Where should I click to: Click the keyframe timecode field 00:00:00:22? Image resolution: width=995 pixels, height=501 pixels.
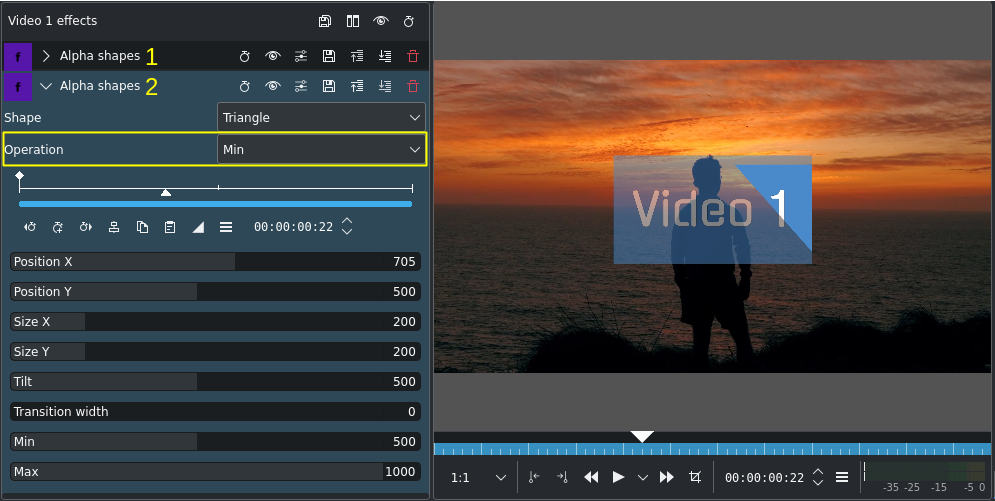(x=293, y=227)
